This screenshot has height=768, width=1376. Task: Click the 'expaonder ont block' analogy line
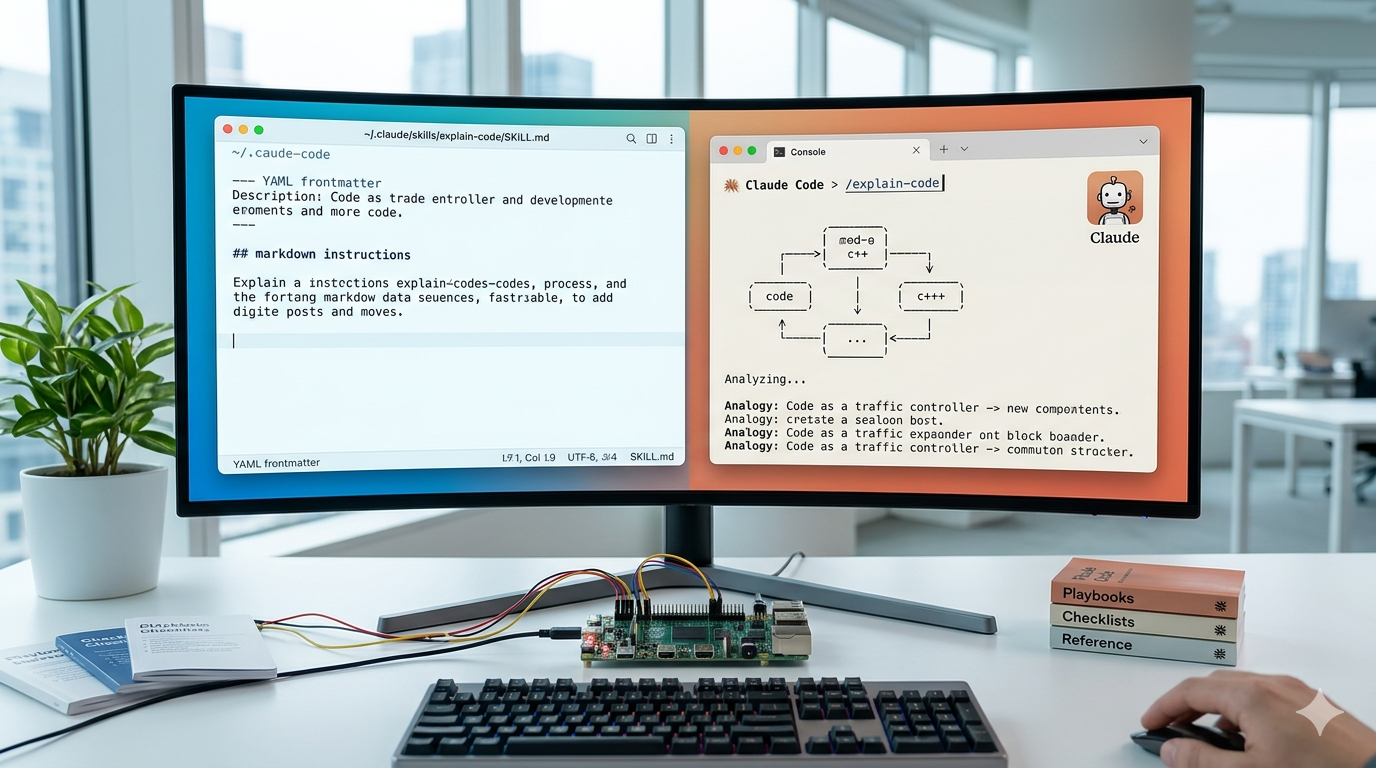(914, 434)
